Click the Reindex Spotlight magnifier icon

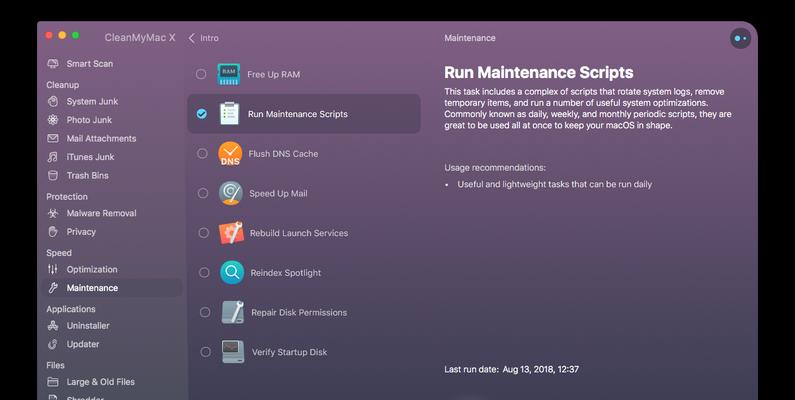point(232,273)
